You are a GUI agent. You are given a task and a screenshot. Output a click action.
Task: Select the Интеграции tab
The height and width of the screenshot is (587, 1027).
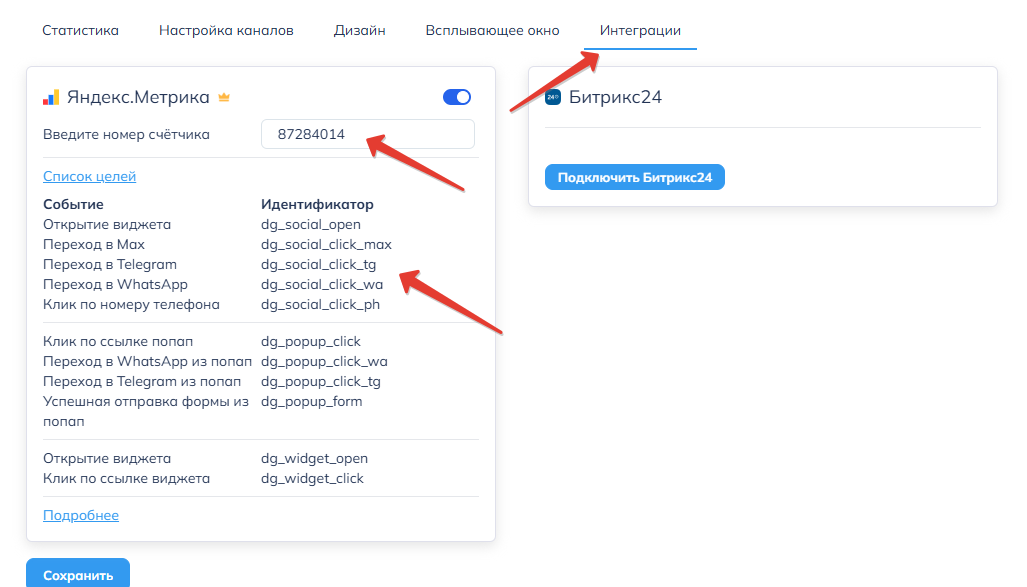click(x=640, y=30)
